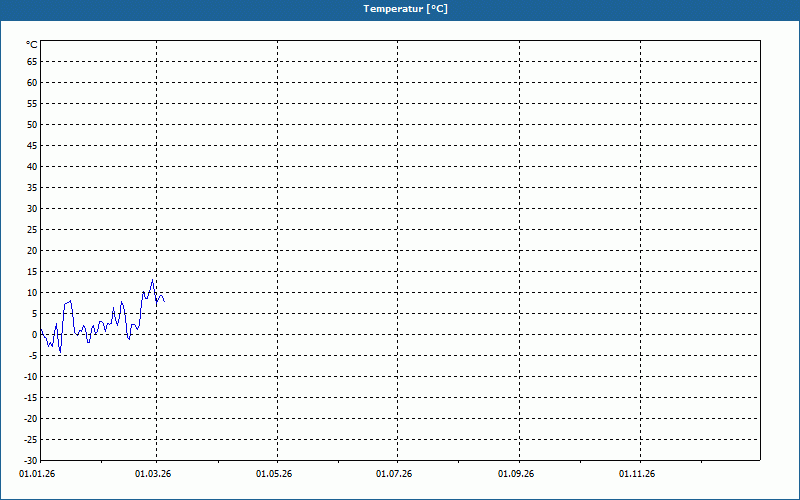The width and height of the screenshot is (800, 500).
Task: Pick the 01.09.26 date label
Action: coord(516,473)
